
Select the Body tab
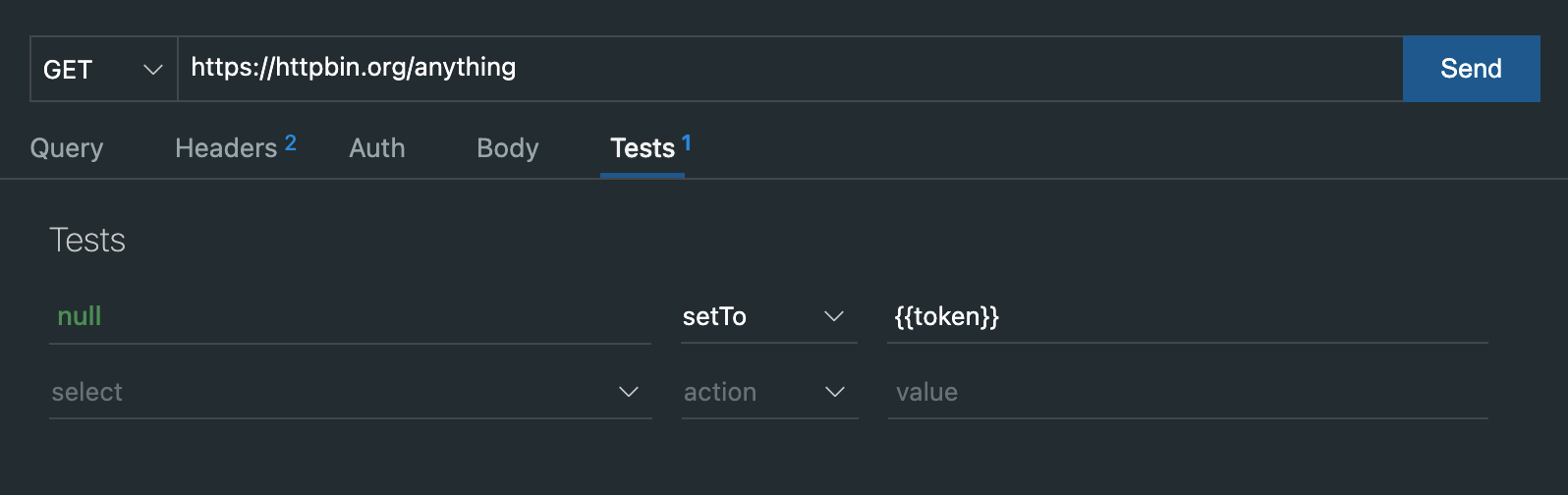(508, 148)
